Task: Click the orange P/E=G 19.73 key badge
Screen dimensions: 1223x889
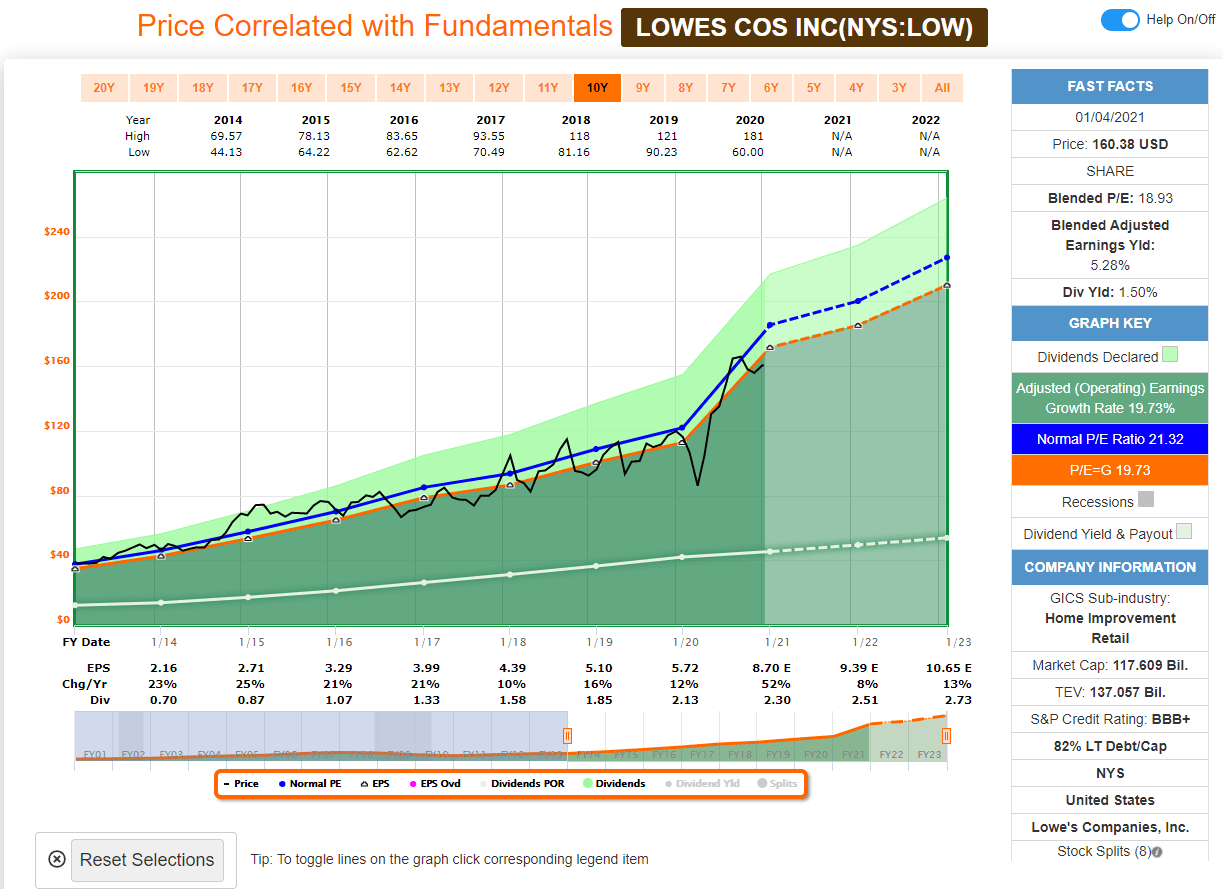Action: click(1109, 469)
